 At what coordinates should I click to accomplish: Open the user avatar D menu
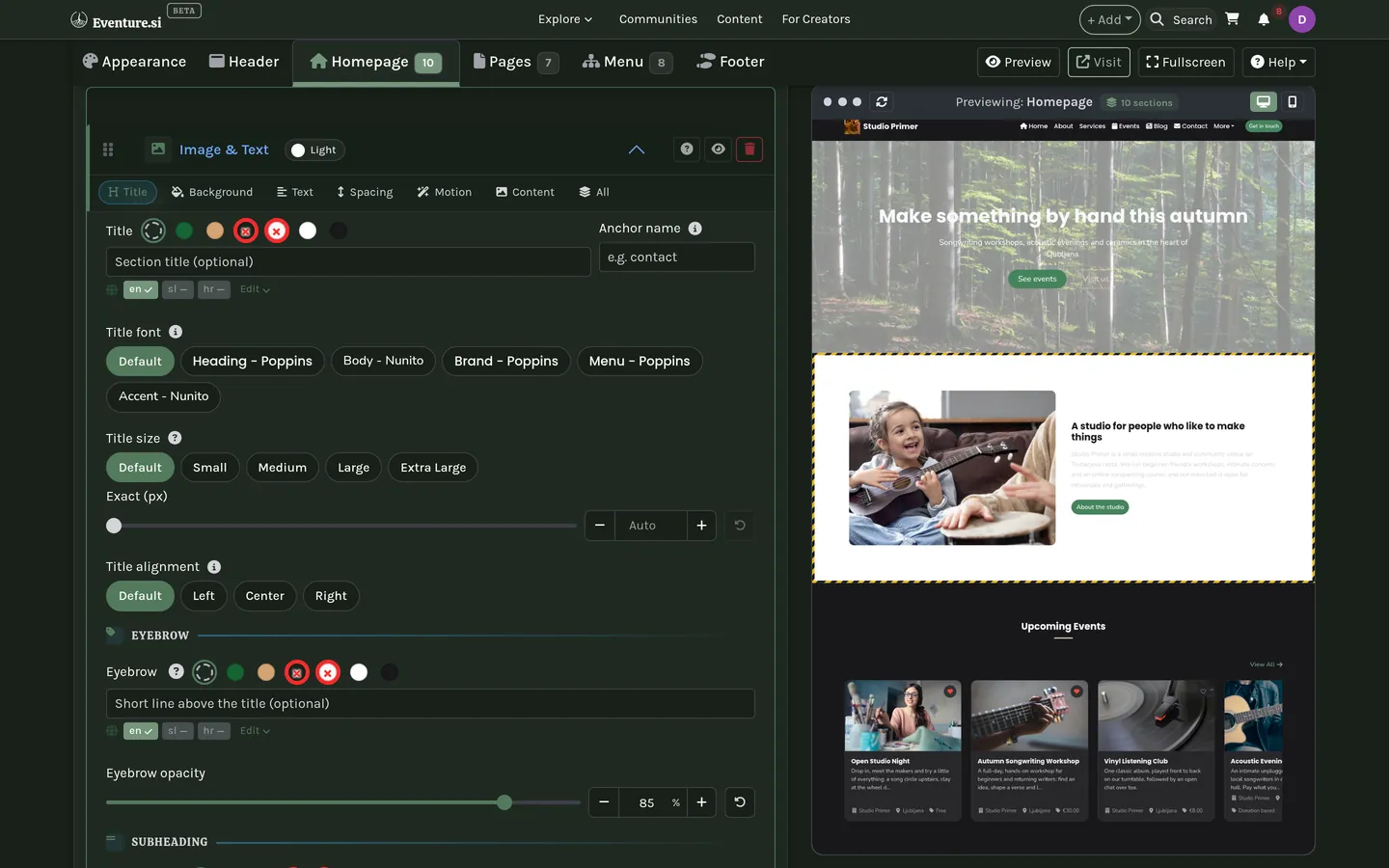[1301, 19]
